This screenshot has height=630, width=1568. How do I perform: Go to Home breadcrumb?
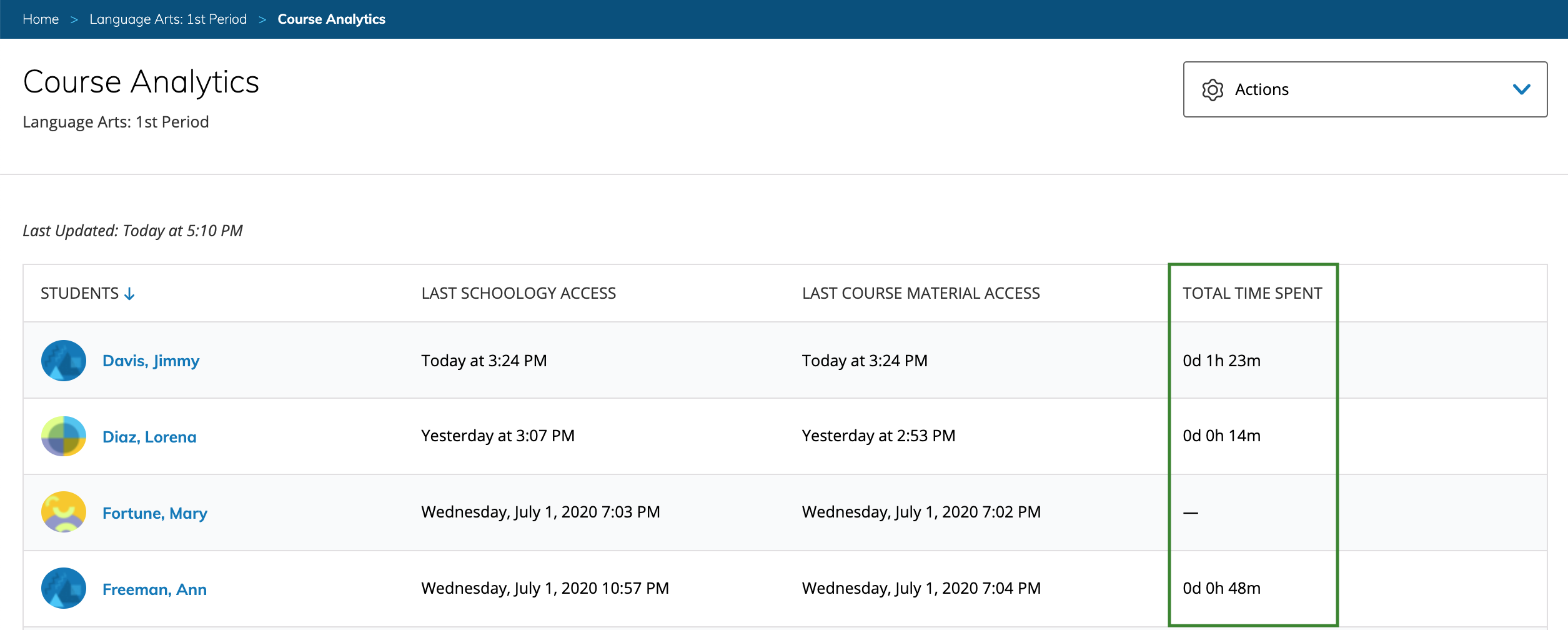[41, 19]
